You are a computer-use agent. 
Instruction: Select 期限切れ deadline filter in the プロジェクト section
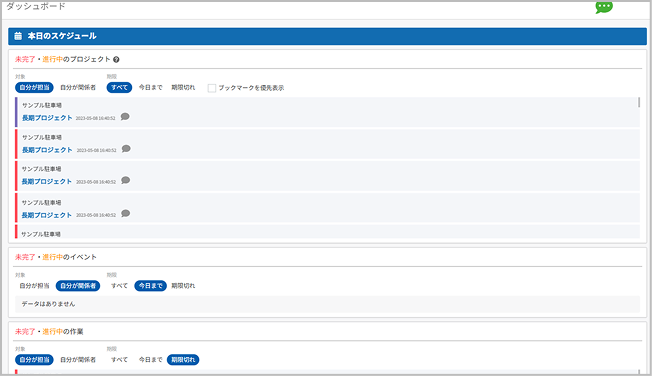coord(183,87)
